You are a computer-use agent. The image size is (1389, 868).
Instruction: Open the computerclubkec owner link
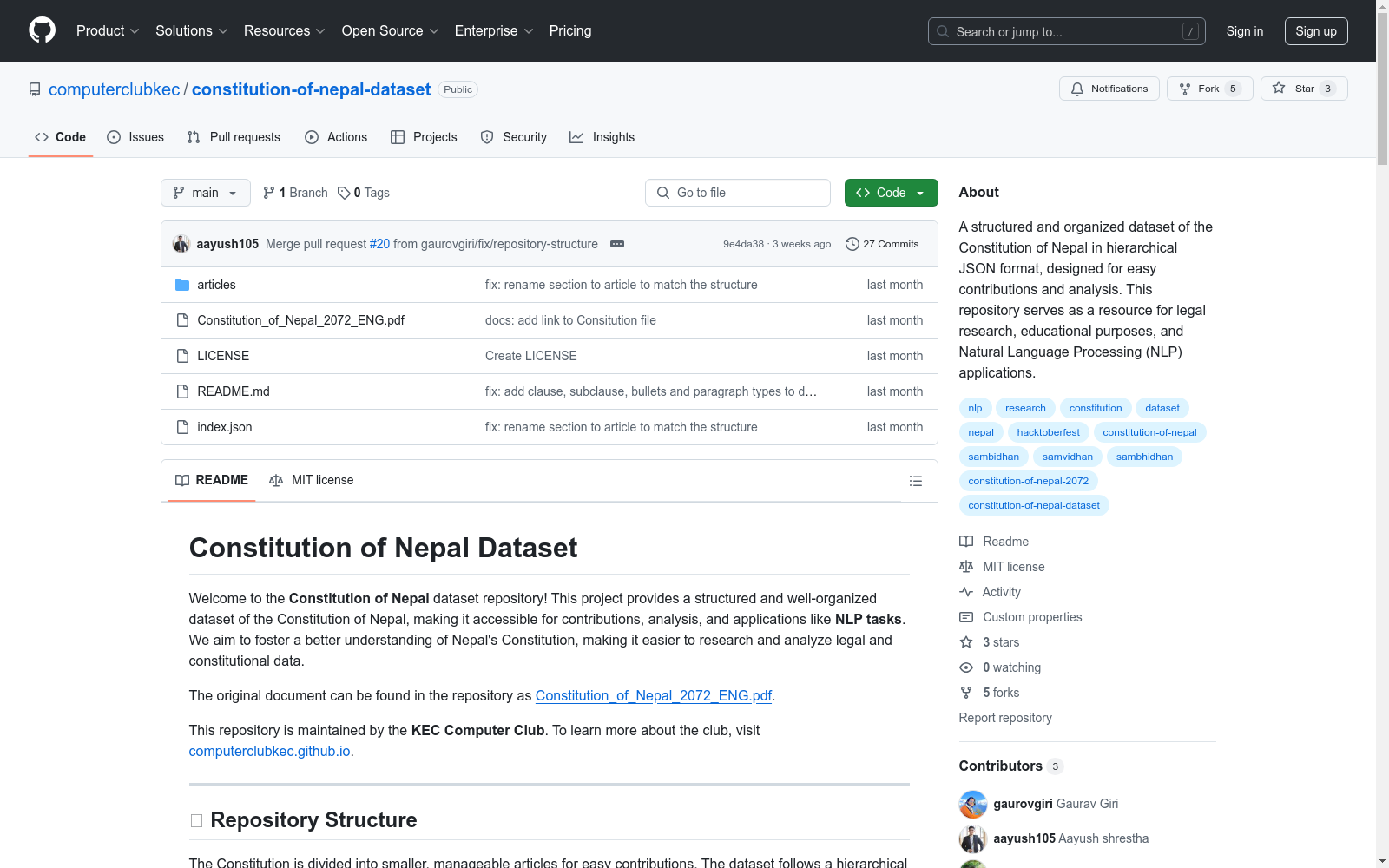(115, 89)
